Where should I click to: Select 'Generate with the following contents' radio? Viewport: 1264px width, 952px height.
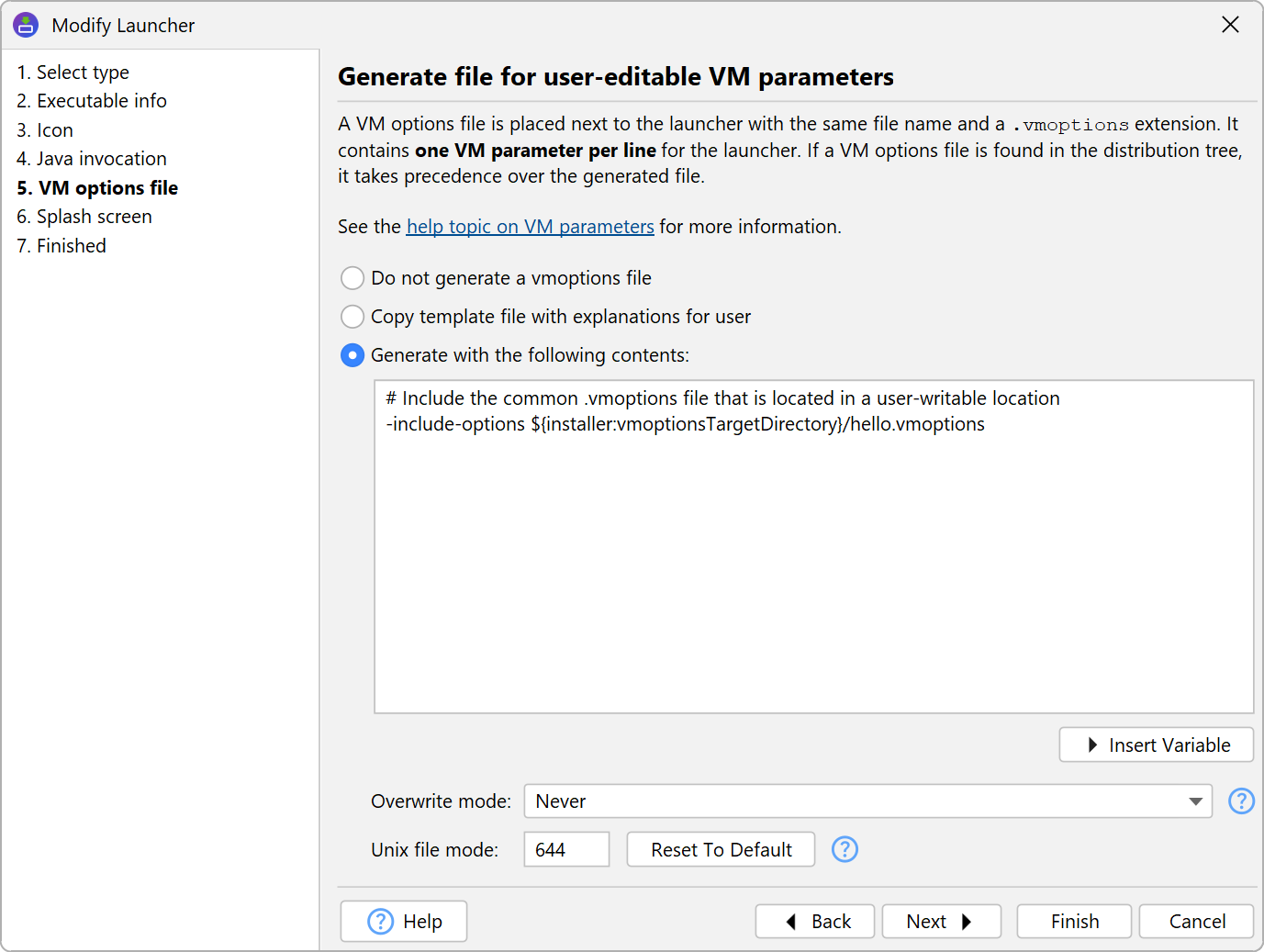(x=352, y=355)
